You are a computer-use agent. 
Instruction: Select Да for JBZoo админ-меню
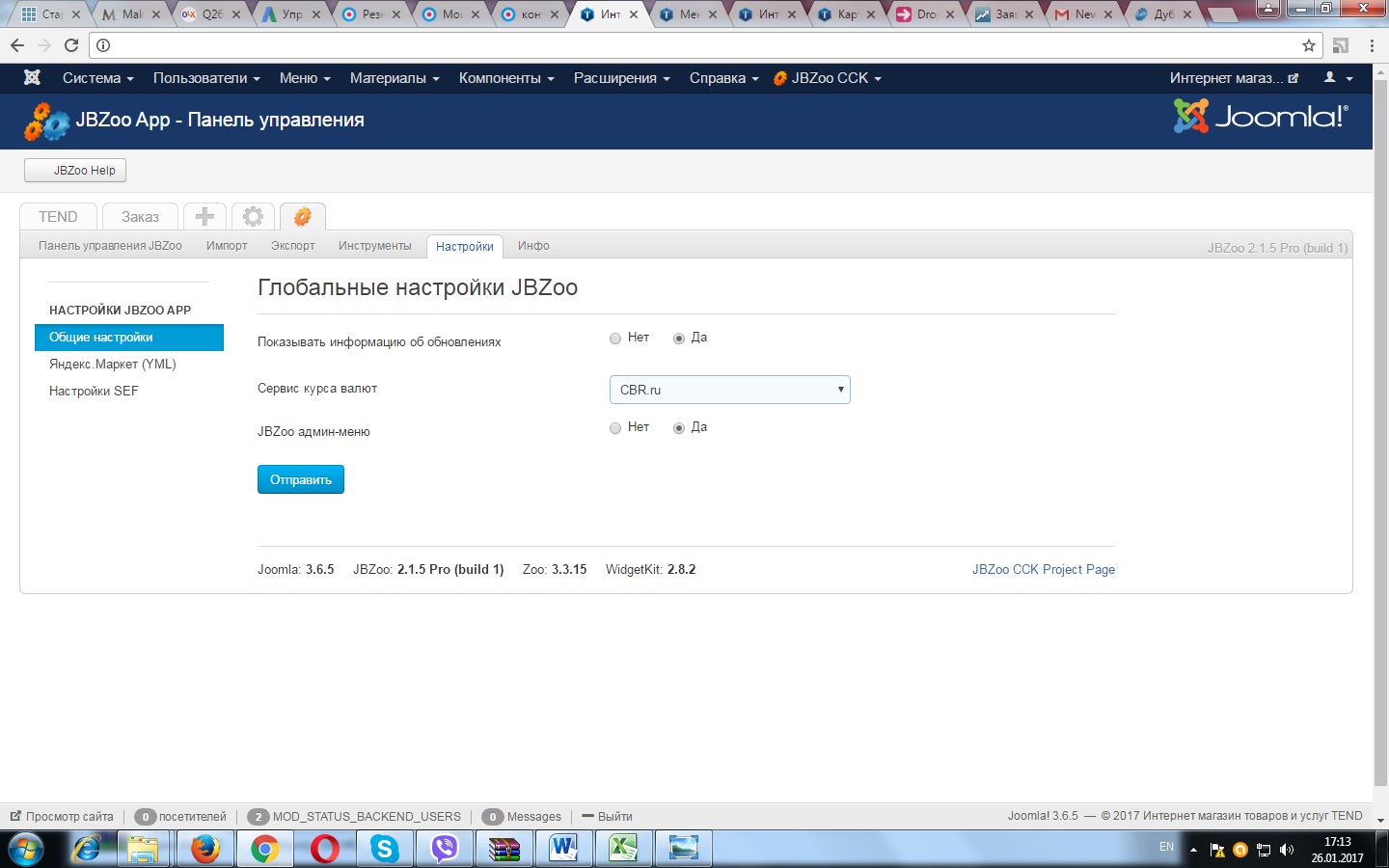pyautogui.click(x=679, y=428)
